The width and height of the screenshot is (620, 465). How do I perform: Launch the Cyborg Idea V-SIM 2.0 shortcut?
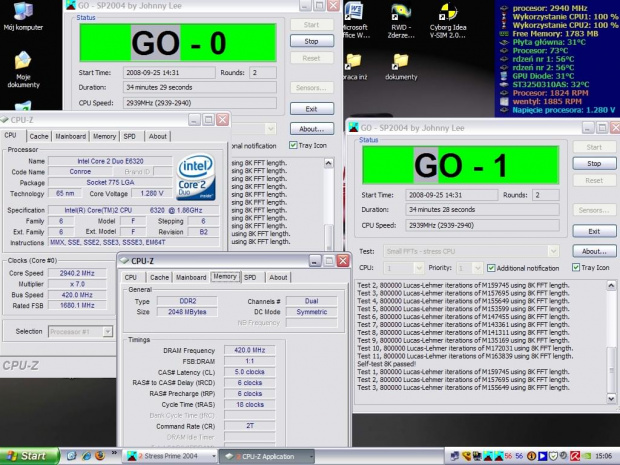coord(448,20)
